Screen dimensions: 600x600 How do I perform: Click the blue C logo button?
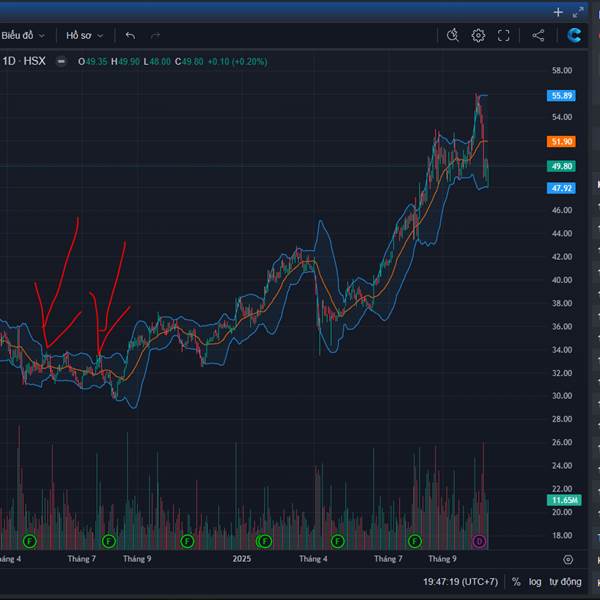(x=574, y=35)
